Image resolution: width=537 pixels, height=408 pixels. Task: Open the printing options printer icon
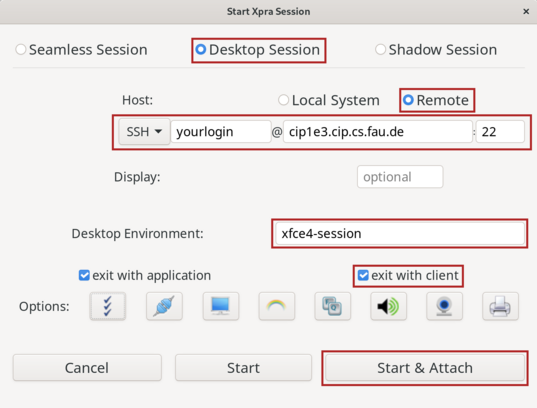(x=500, y=306)
